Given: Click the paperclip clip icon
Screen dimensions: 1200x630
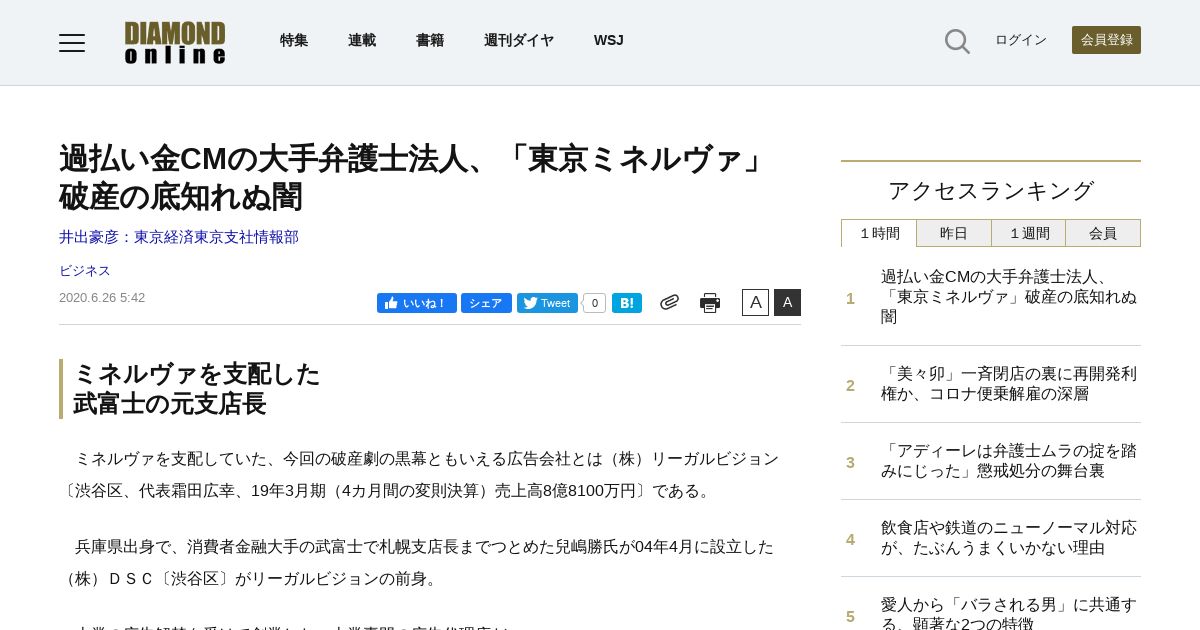Looking at the screenshot, I should click(669, 302).
